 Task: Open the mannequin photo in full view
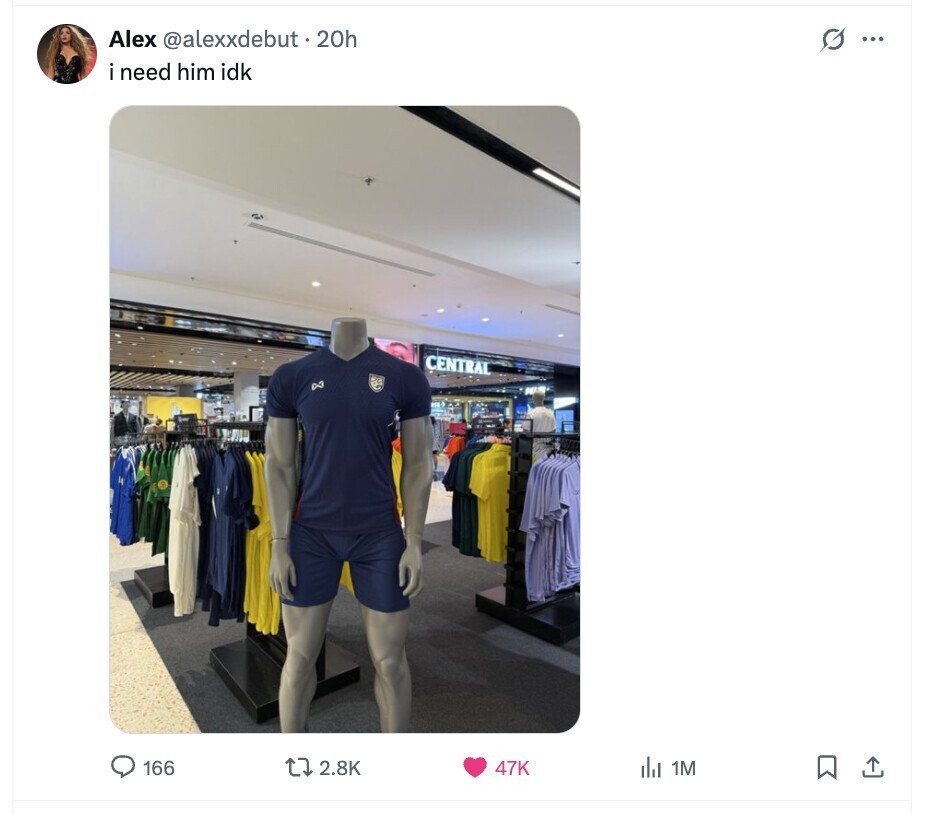(x=345, y=419)
